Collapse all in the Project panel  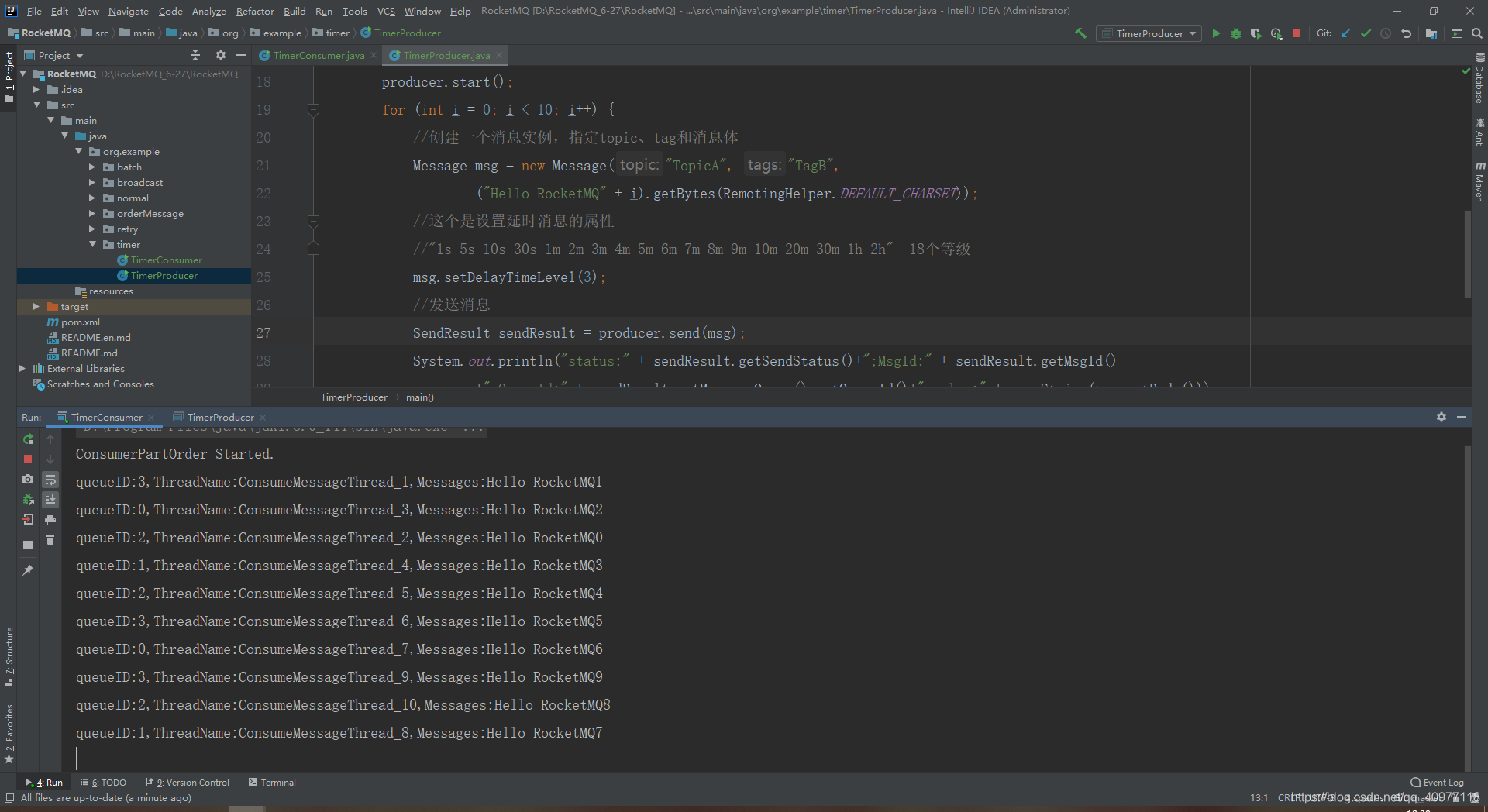click(x=195, y=55)
